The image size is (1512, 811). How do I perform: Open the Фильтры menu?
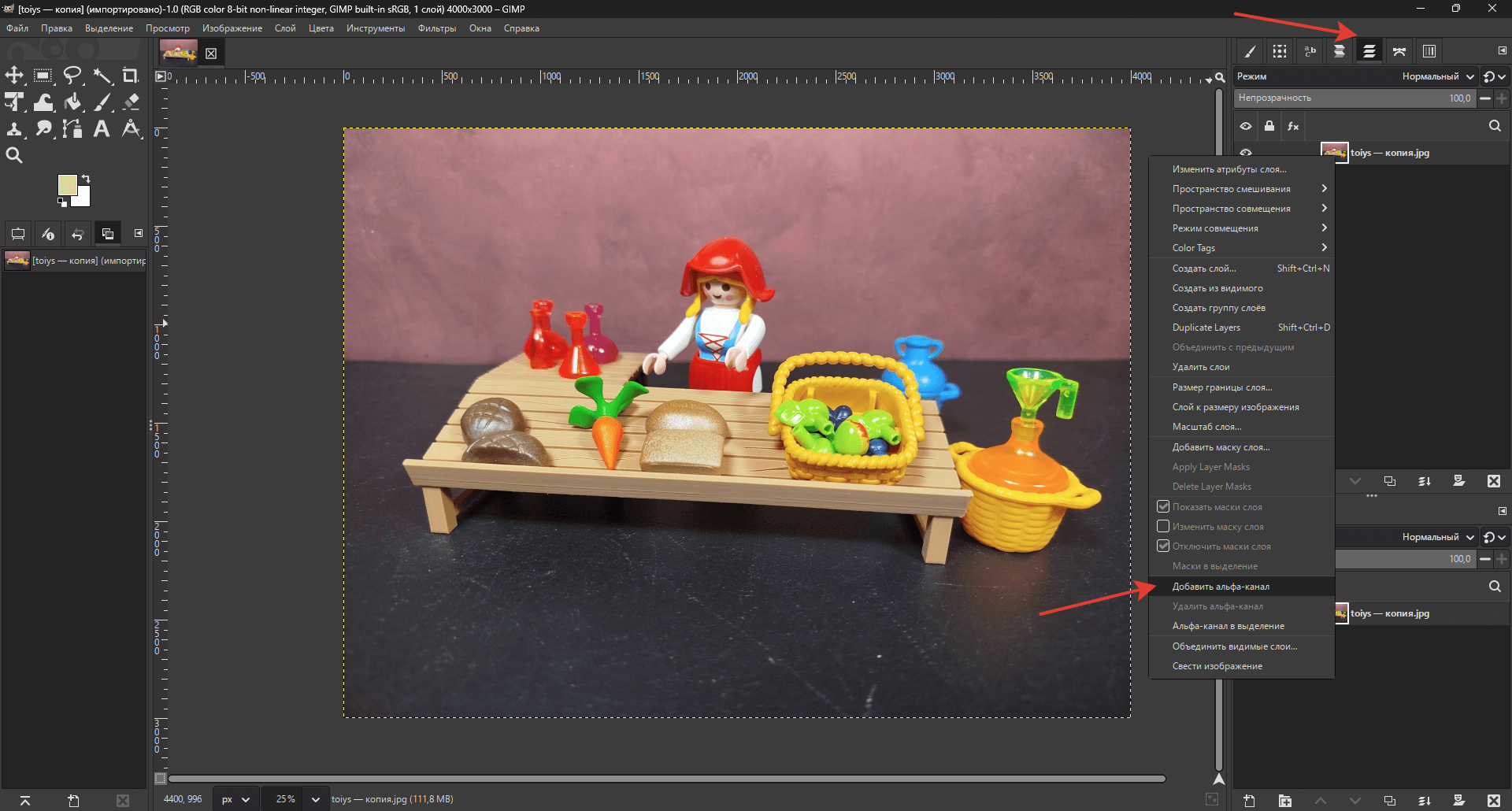tap(437, 28)
